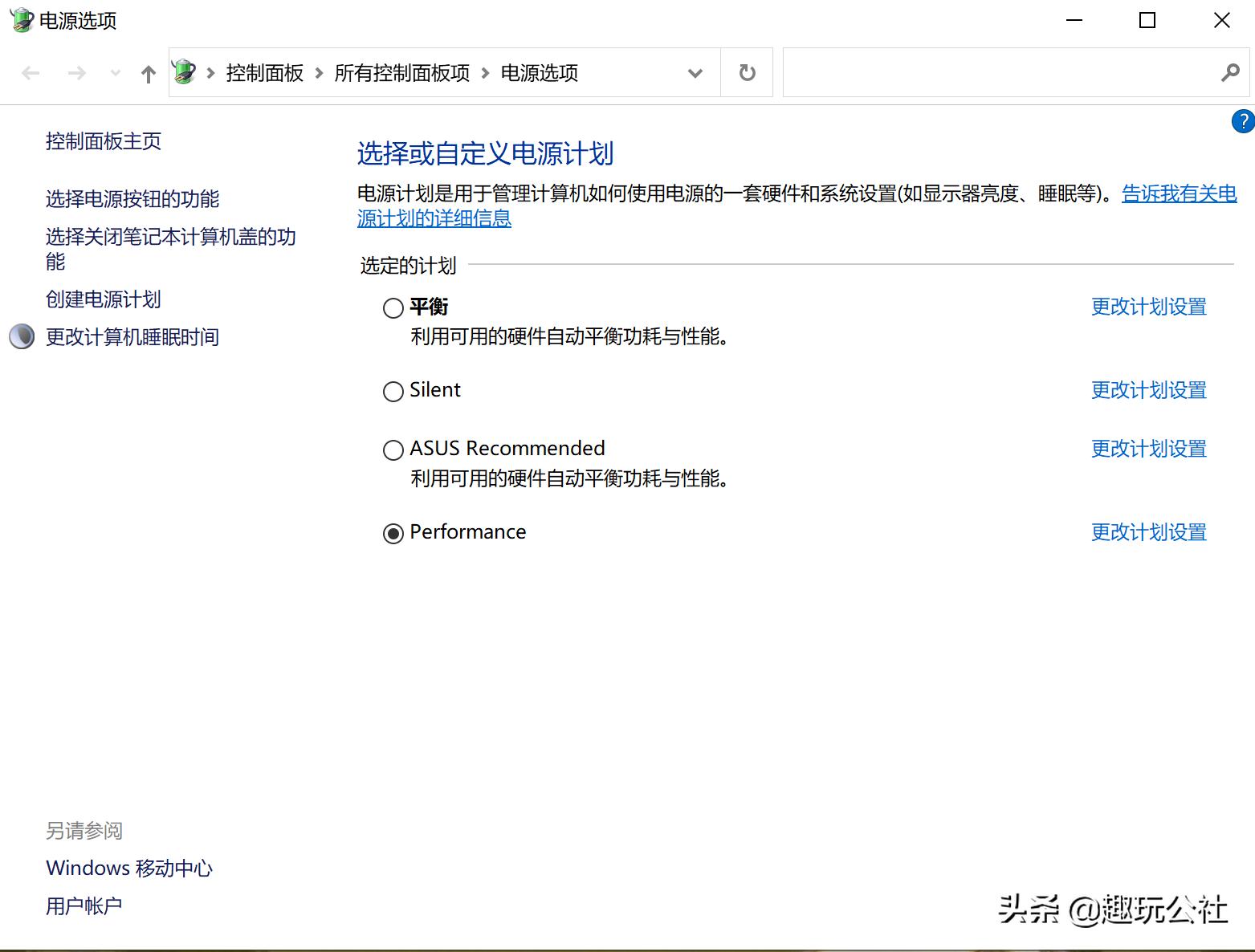Click the forward navigation arrow
Image resolution: width=1255 pixels, height=952 pixels.
coord(76,73)
